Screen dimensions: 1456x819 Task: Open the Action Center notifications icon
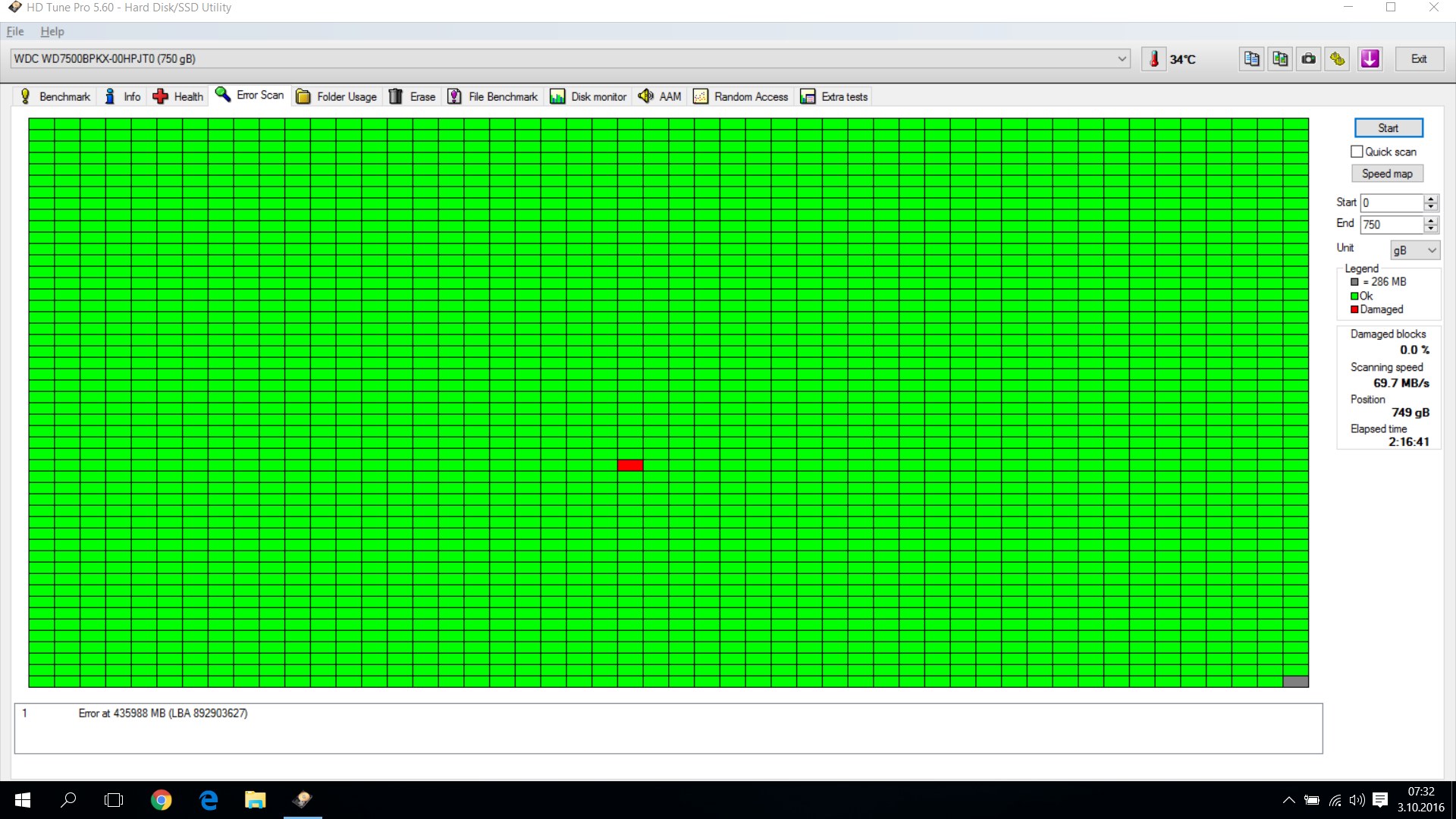pyautogui.click(x=1380, y=800)
